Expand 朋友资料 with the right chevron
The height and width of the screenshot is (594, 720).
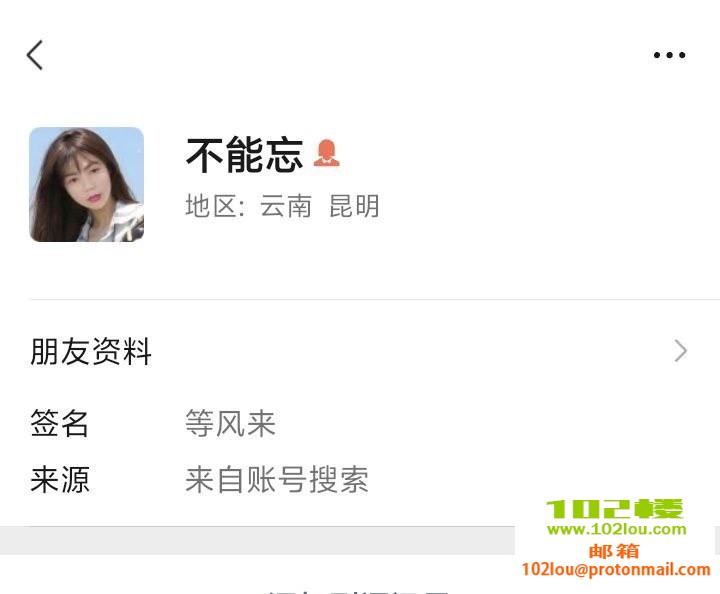(x=681, y=351)
